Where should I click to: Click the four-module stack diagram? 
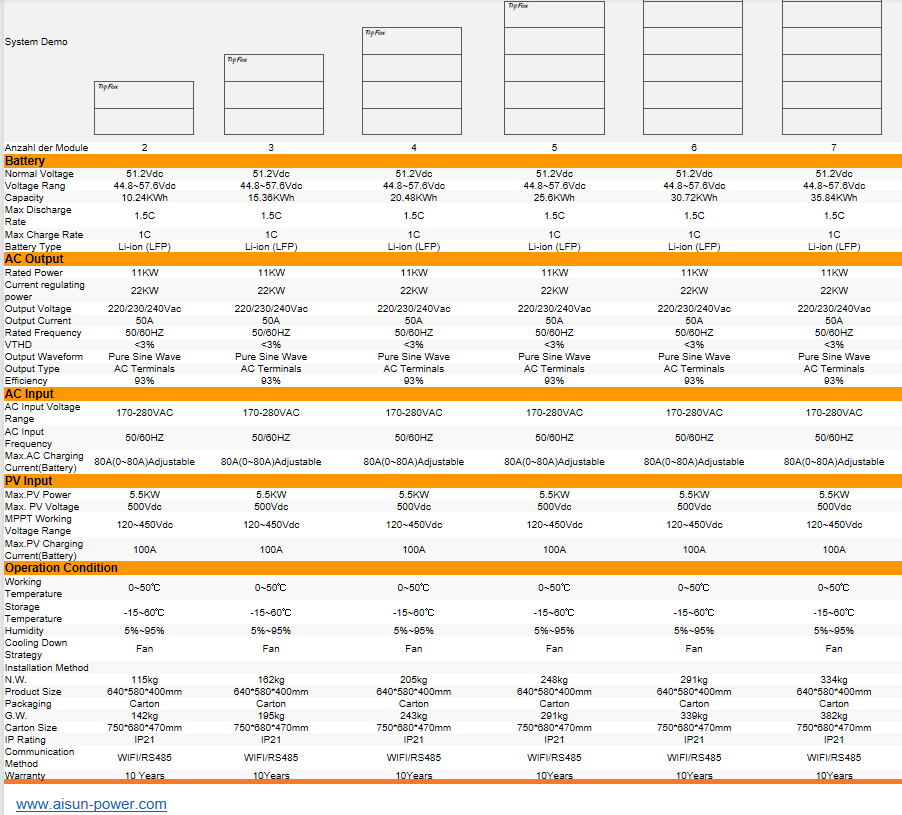412,81
